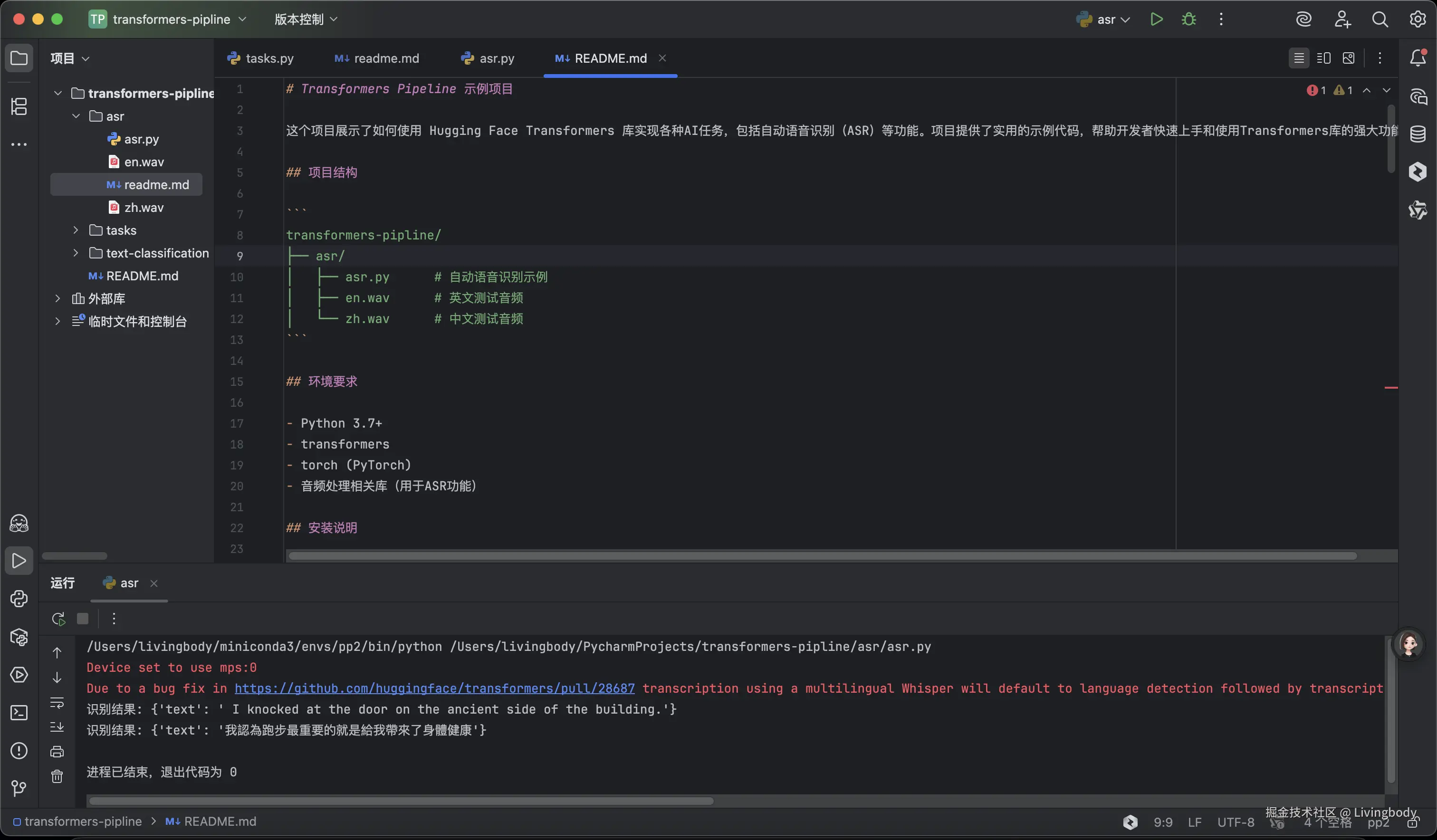Open the Terminal tool window
This screenshot has height=840, width=1437.
click(x=19, y=713)
